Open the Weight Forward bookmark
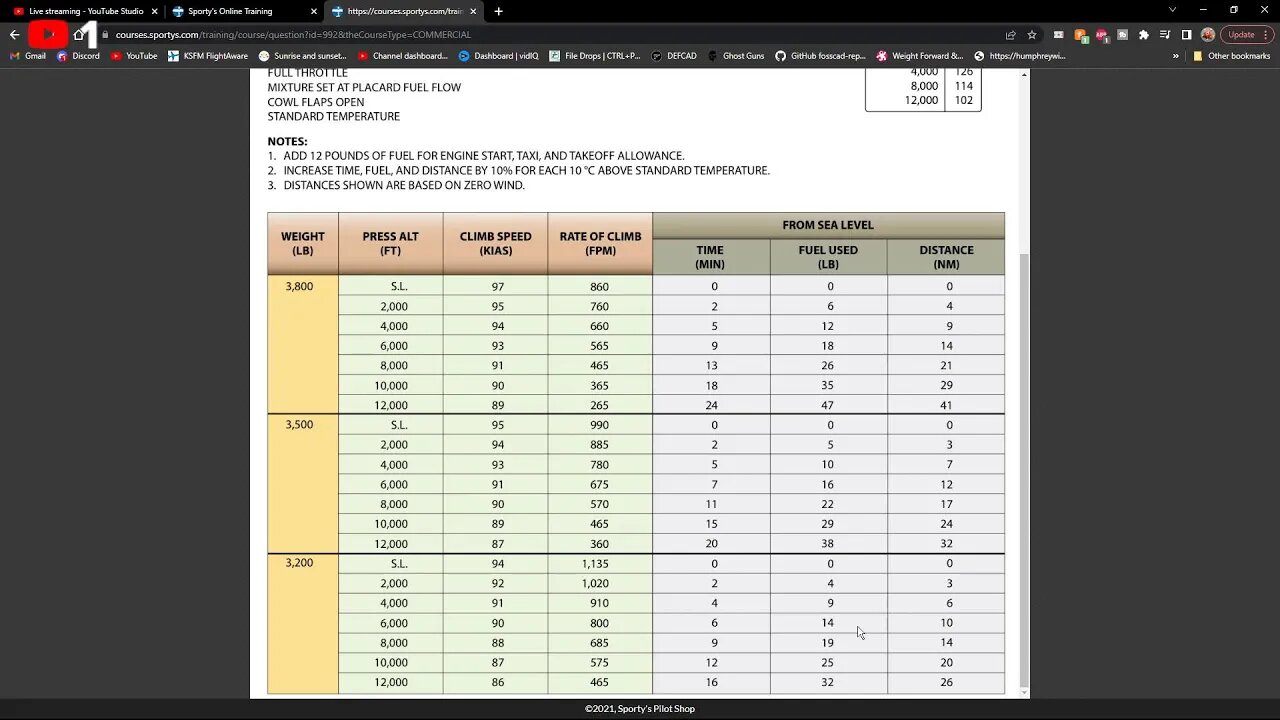The image size is (1280, 720). pos(920,56)
